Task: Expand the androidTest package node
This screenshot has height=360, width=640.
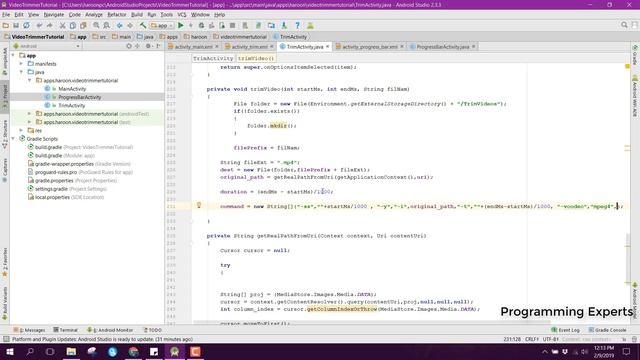Action: point(30,113)
